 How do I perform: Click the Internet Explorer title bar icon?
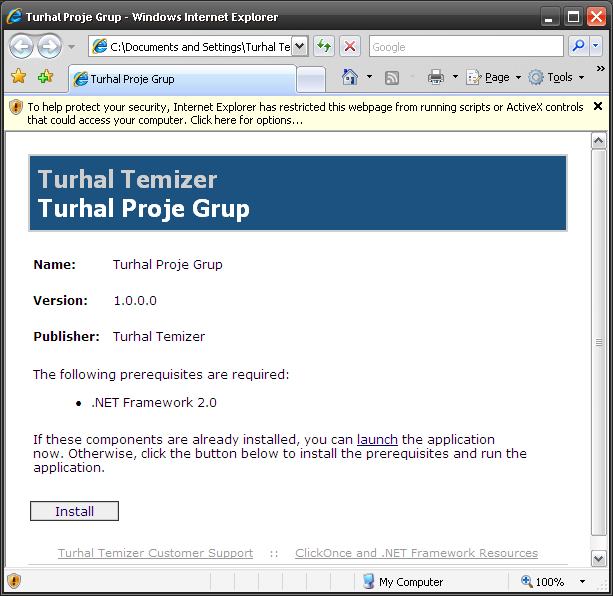click(x=14, y=16)
